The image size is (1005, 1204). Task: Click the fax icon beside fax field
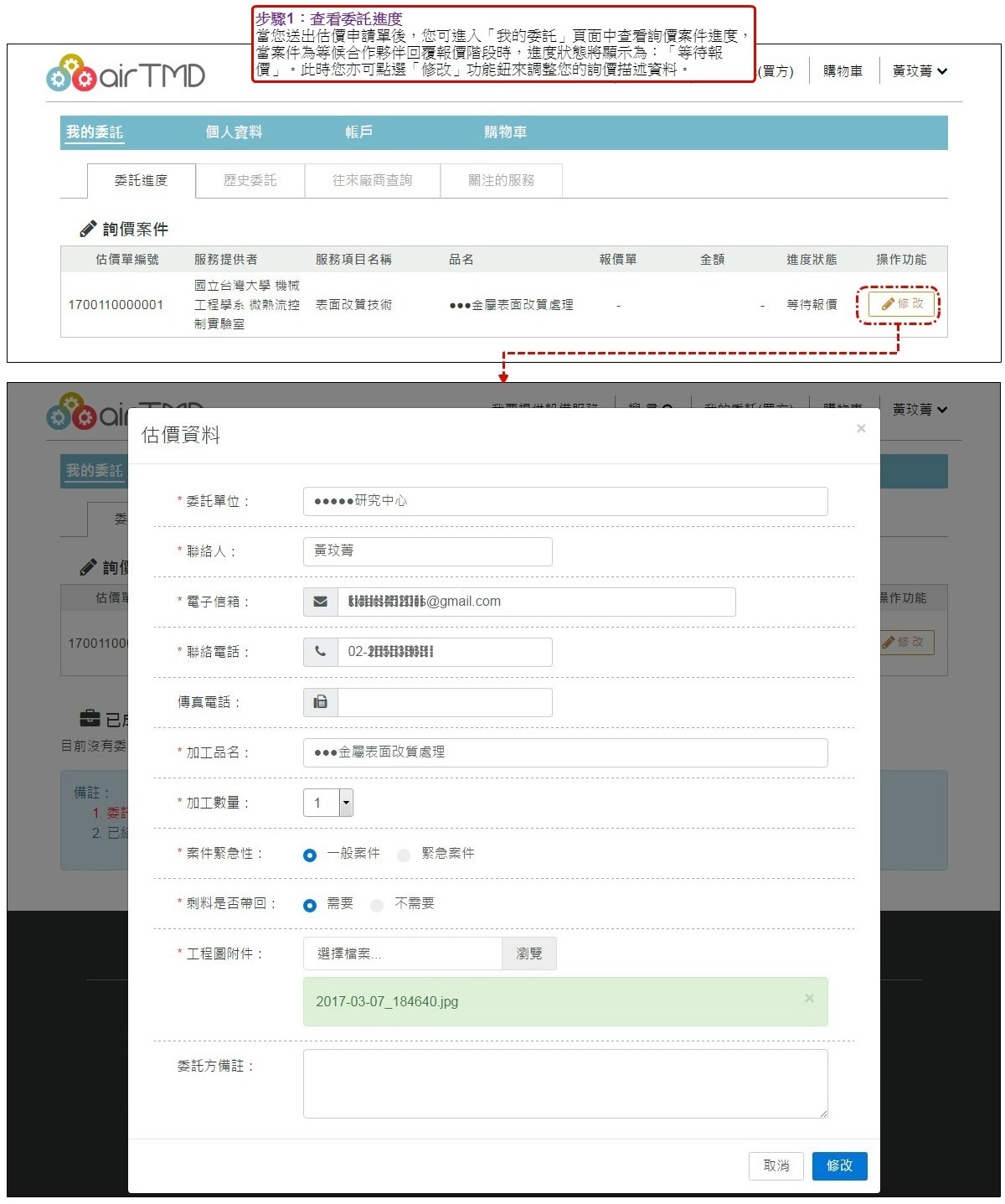(x=320, y=702)
